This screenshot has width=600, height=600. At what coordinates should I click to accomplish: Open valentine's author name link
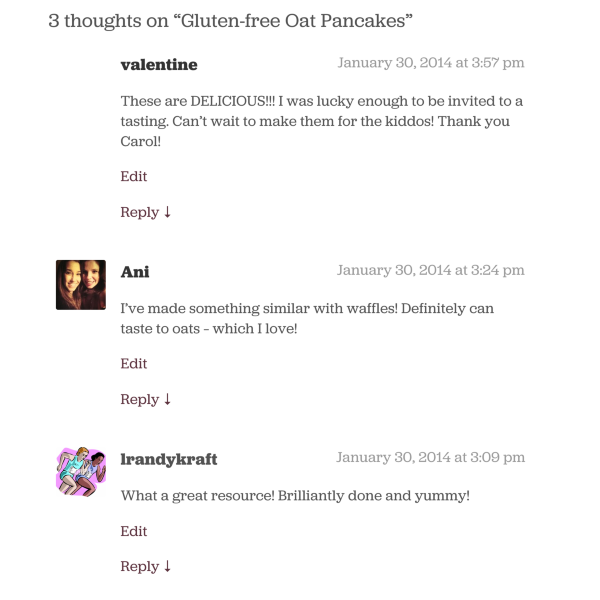click(159, 65)
